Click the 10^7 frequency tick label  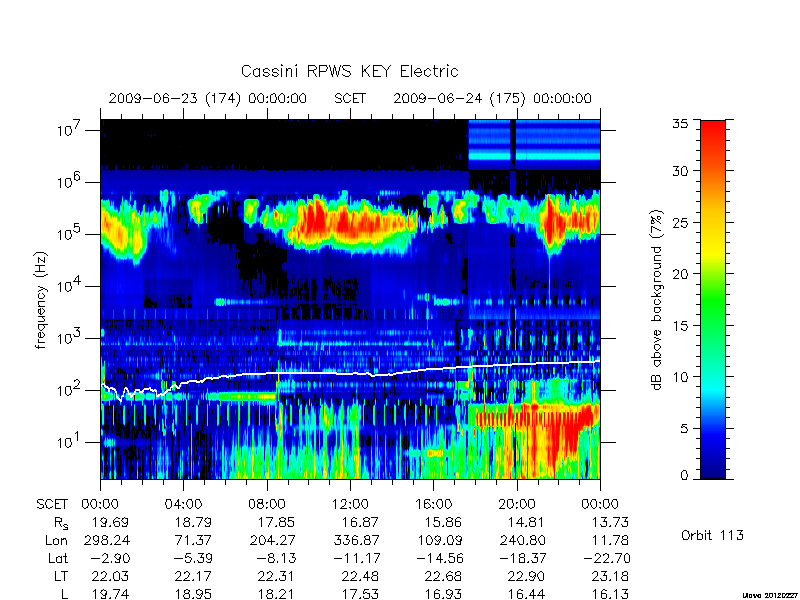[x=69, y=130]
